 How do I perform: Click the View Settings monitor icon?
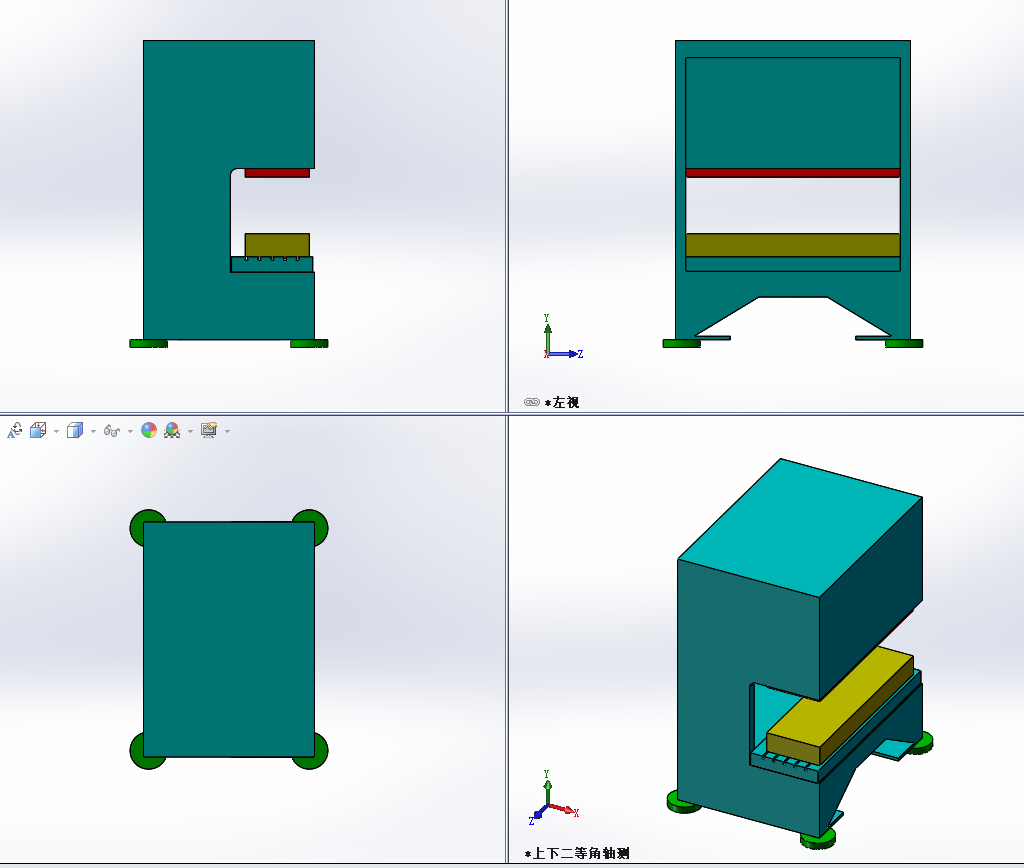tap(209, 430)
